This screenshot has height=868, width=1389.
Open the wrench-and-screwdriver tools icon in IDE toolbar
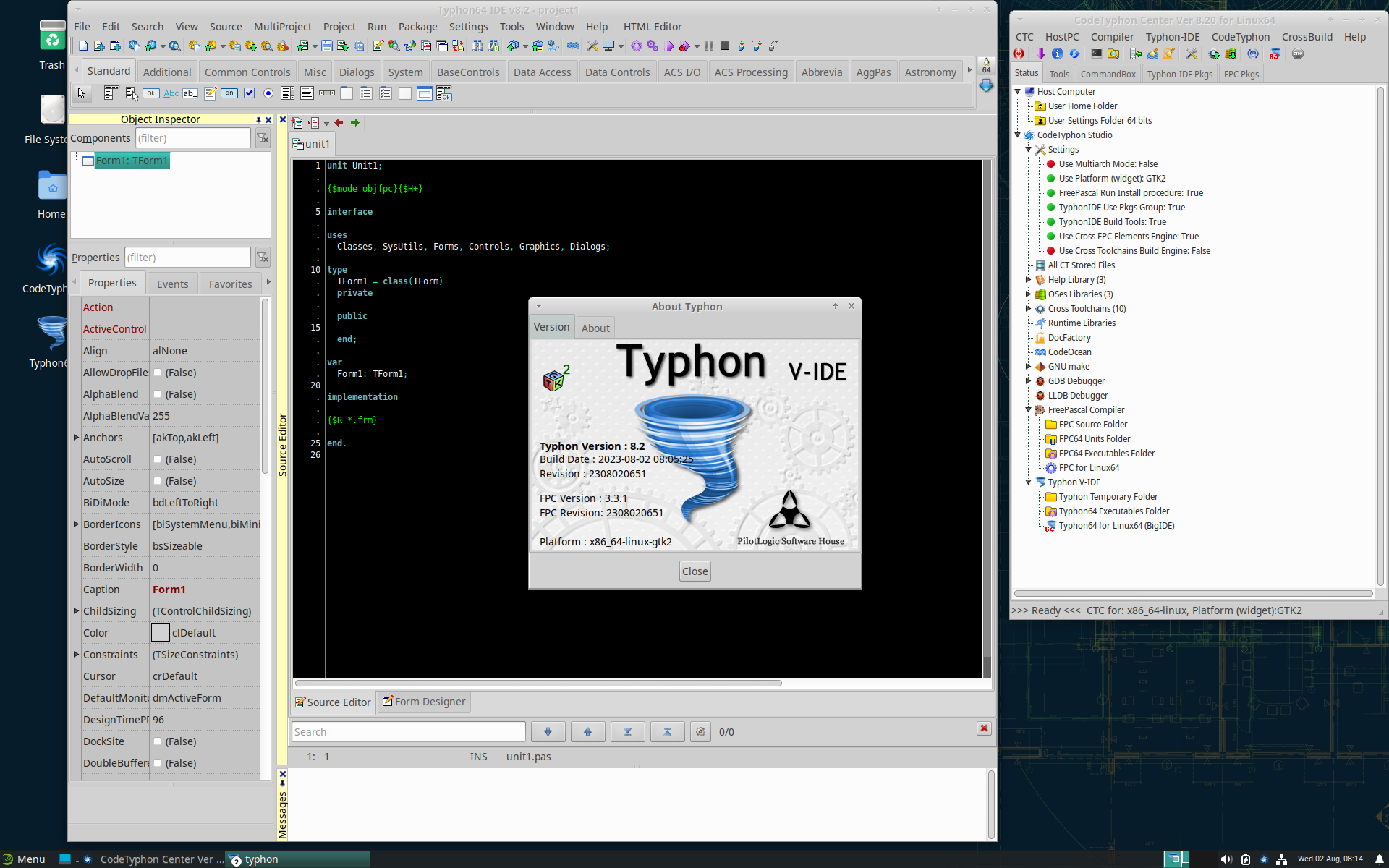tap(592, 46)
